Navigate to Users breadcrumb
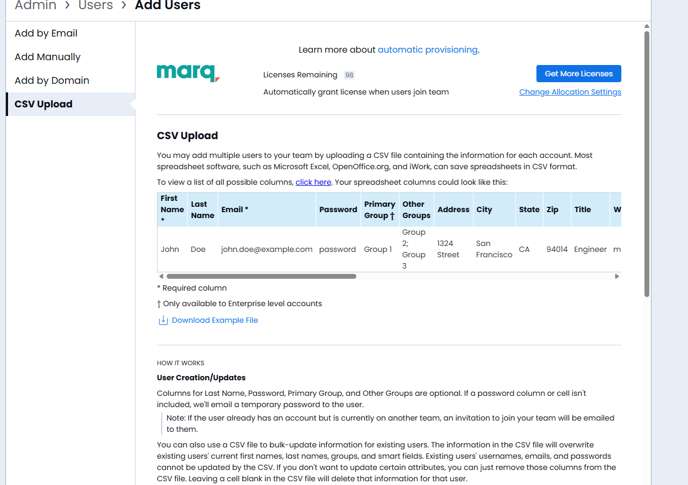The width and height of the screenshot is (688, 485). pyautogui.click(x=96, y=5)
